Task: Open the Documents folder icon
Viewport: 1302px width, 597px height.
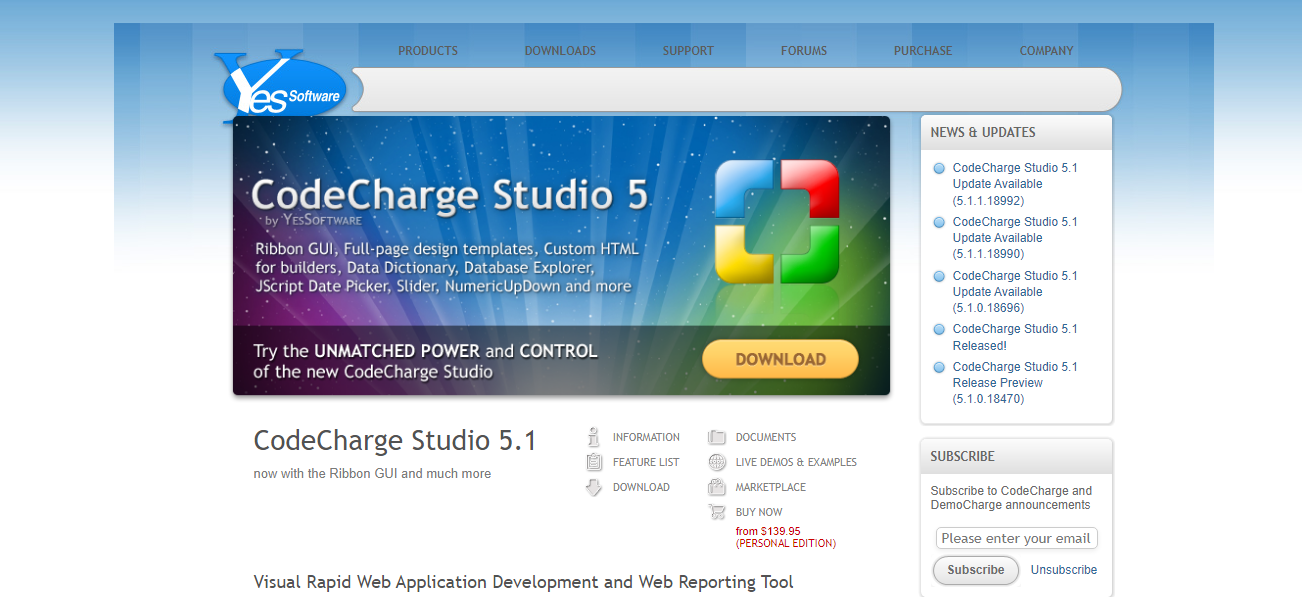Action: pos(717,436)
